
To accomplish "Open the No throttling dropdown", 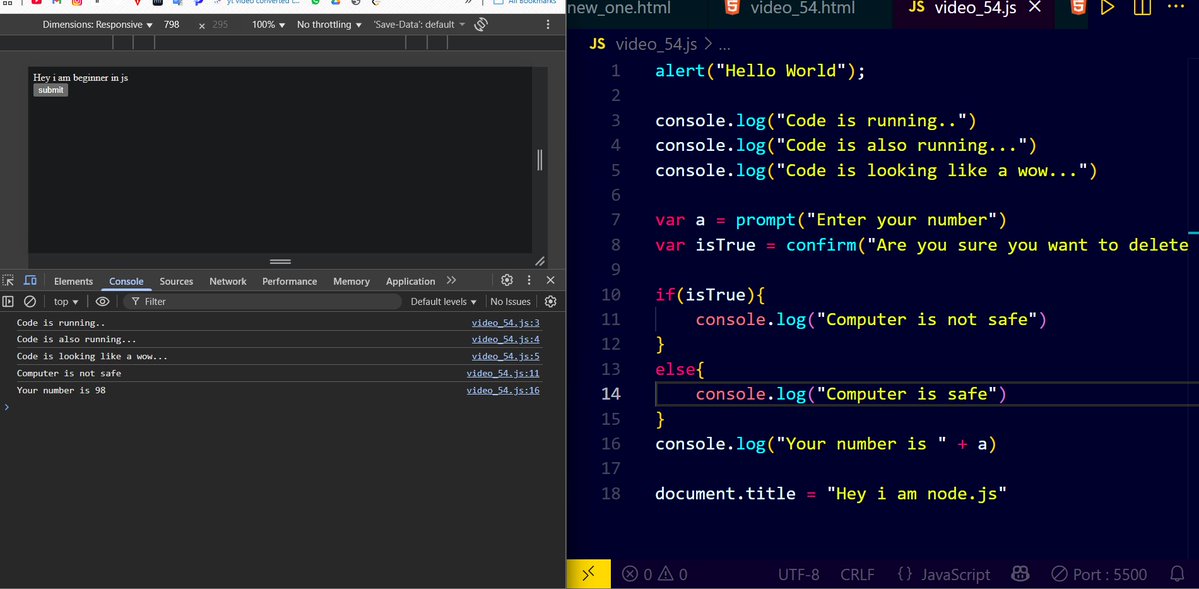I will tap(330, 24).
